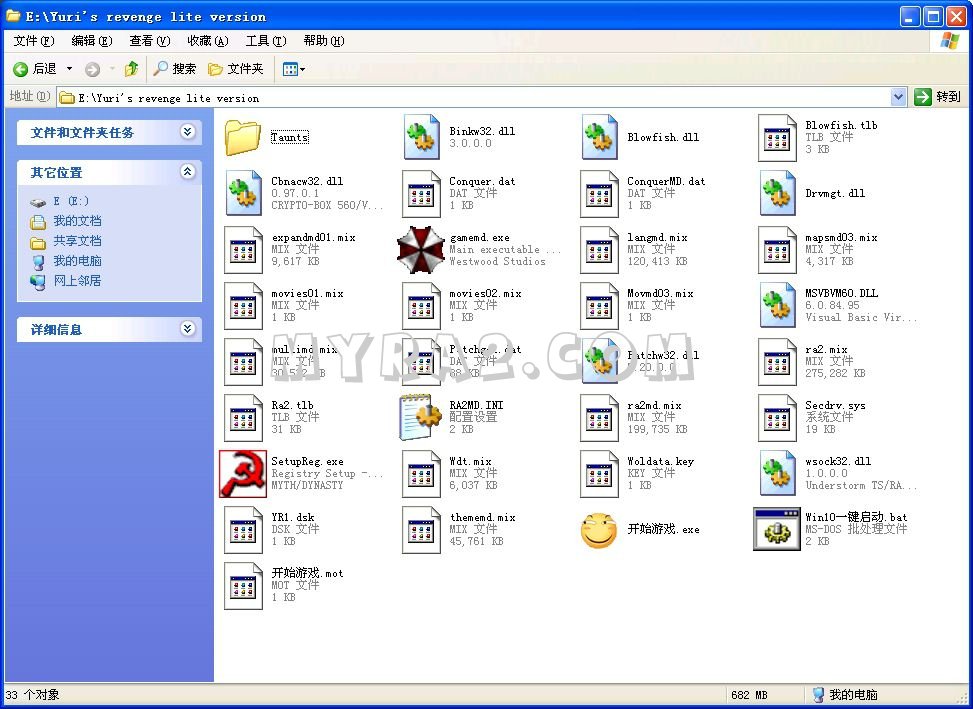973x709 pixels.
Task: Click the langmd.mix file icon
Action: coord(599,249)
